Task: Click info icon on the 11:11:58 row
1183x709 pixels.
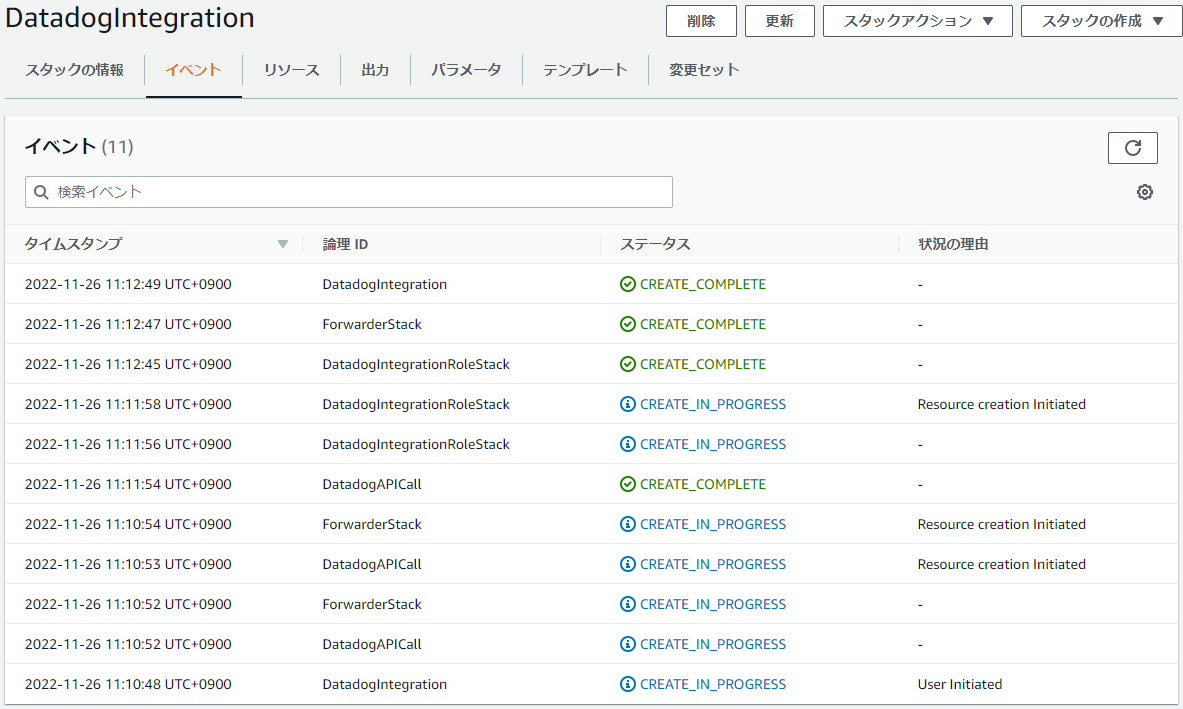Action: 628,404
